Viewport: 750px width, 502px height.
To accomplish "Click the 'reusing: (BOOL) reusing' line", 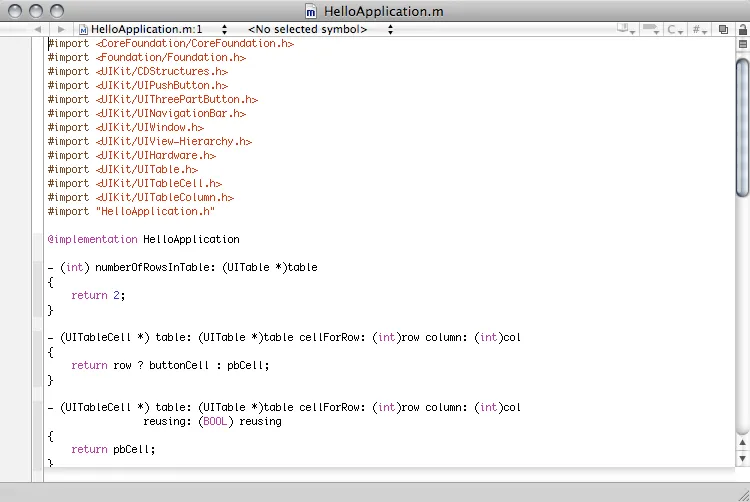I will tap(212, 421).
